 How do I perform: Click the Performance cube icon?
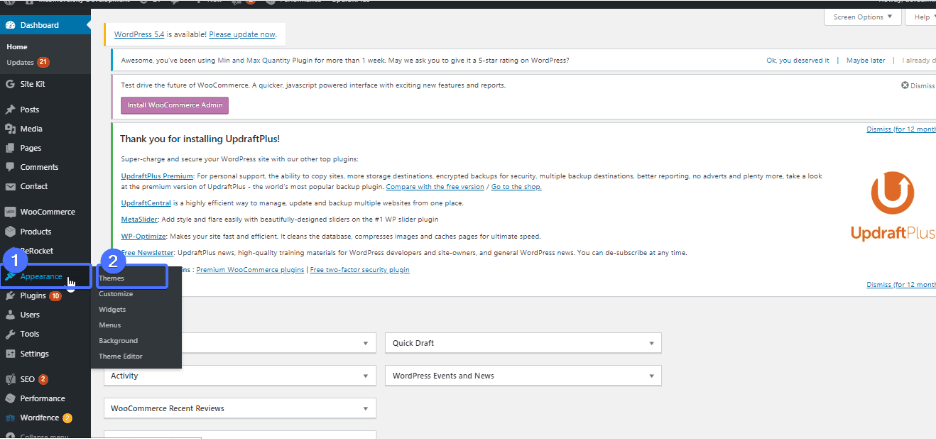[x=10, y=398]
